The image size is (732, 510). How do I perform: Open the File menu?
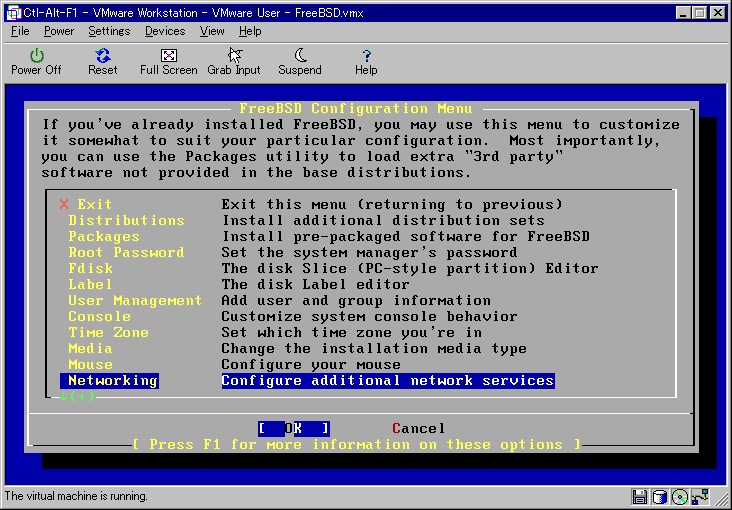[20, 31]
